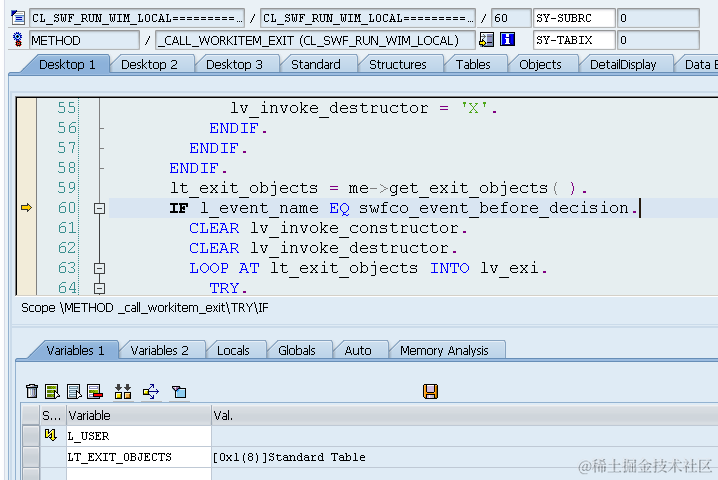Screen dimensions: 718x480
Task: Collapse the TRY block at line 64
Action: [99, 289]
